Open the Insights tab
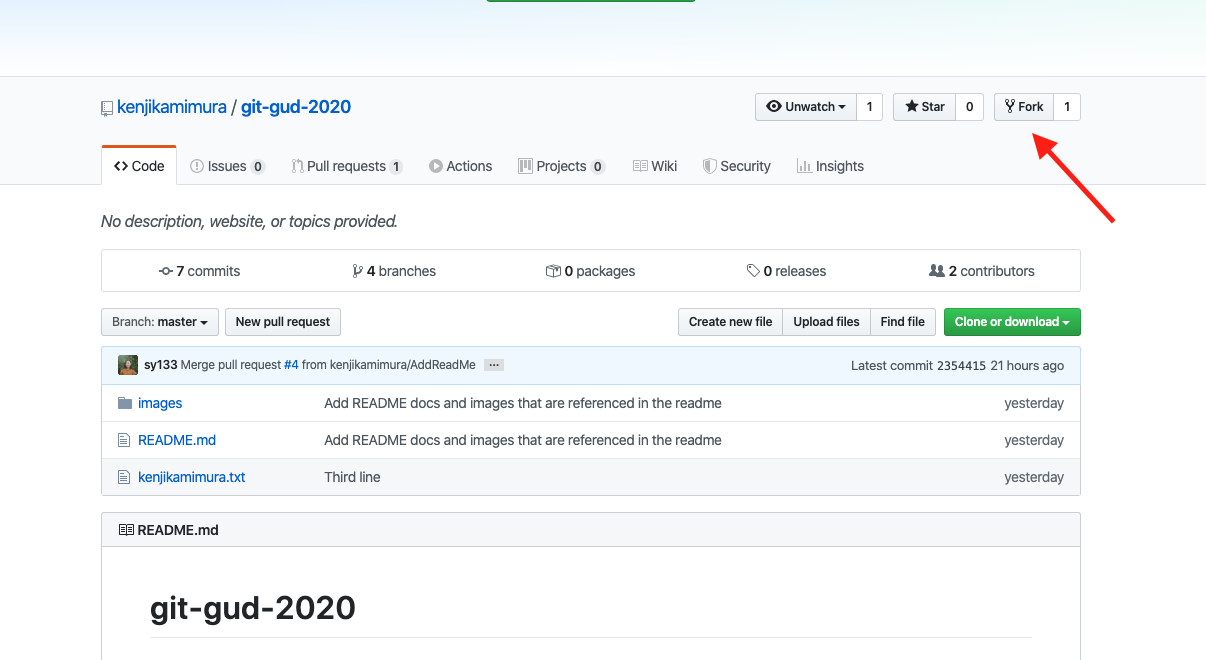Viewport: 1206px width, 660px height. coord(830,166)
